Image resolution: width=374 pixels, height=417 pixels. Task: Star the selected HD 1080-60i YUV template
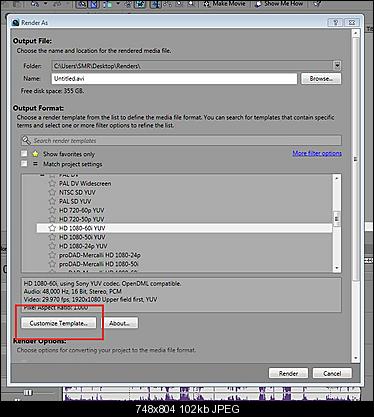pyautogui.click(x=52, y=228)
